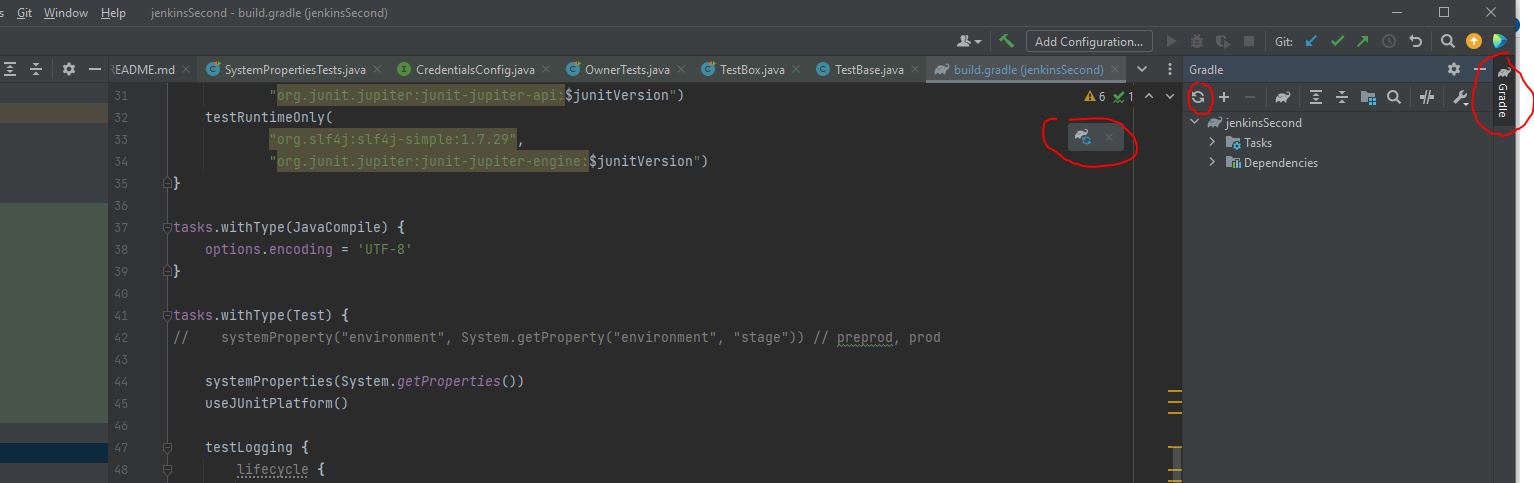Hide left project panel minus icon
This screenshot has width=1534, height=483.
coord(94,69)
